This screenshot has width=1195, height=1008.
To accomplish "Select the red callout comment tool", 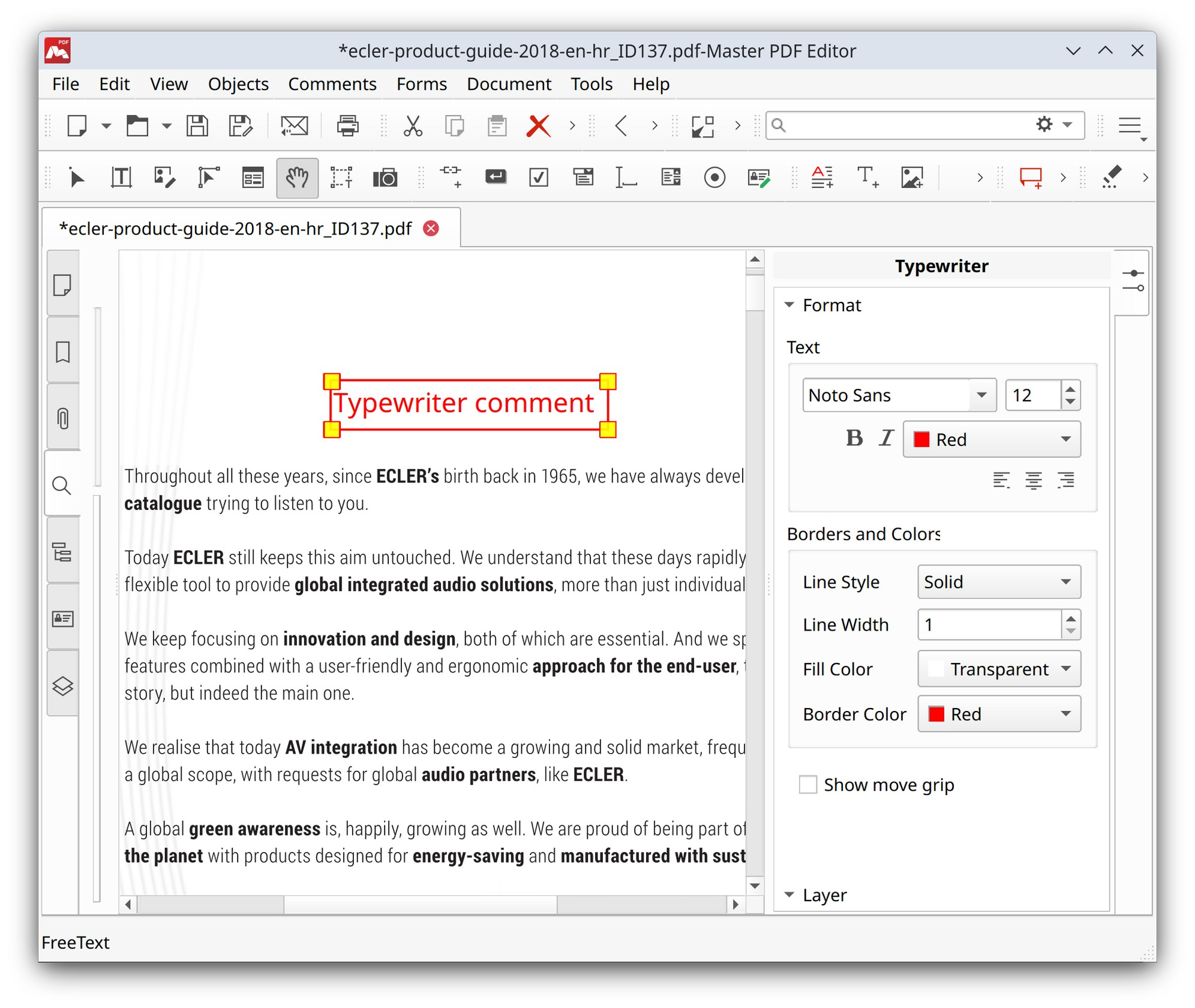I will (1031, 178).
